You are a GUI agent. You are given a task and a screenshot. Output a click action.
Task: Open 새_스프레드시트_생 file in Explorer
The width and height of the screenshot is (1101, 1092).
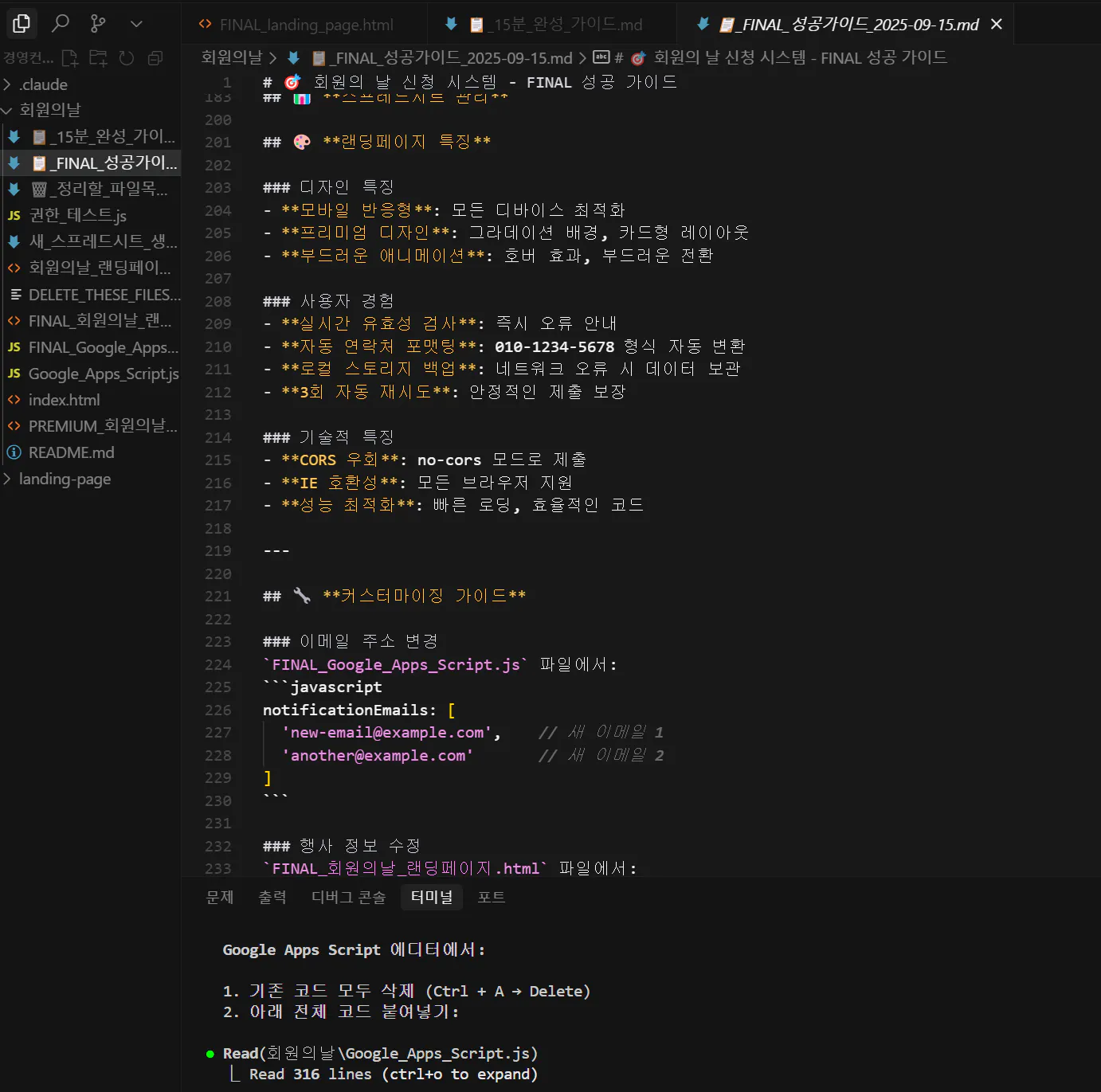tap(90, 241)
